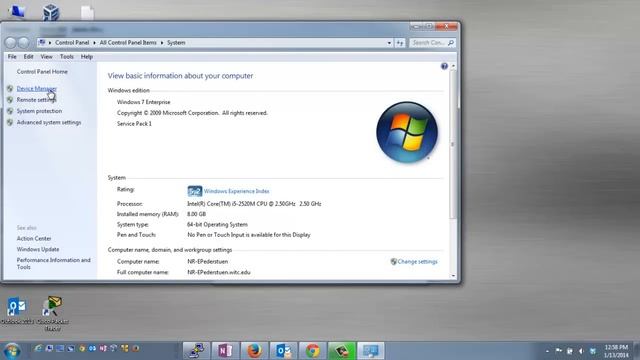Open Firefox from the taskbar
Screen dimensions: 640x360
tap(254, 351)
